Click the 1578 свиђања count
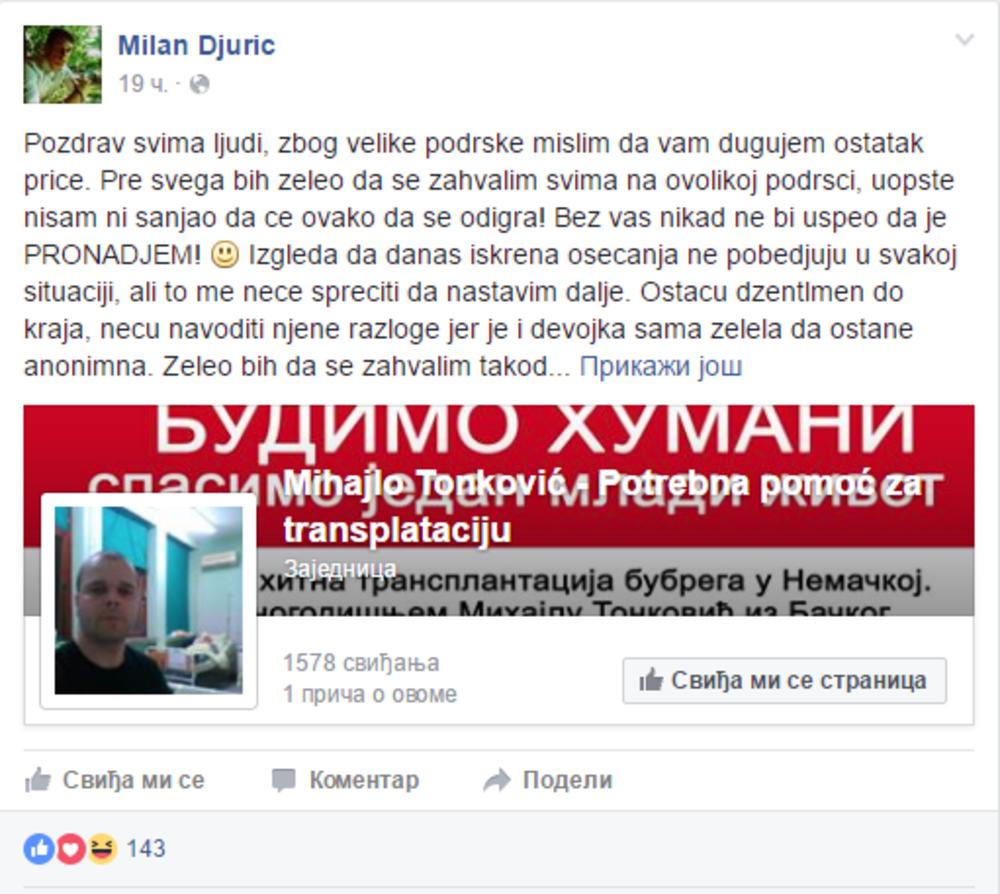Viewport: 1000px width, 894px height. [x=361, y=663]
